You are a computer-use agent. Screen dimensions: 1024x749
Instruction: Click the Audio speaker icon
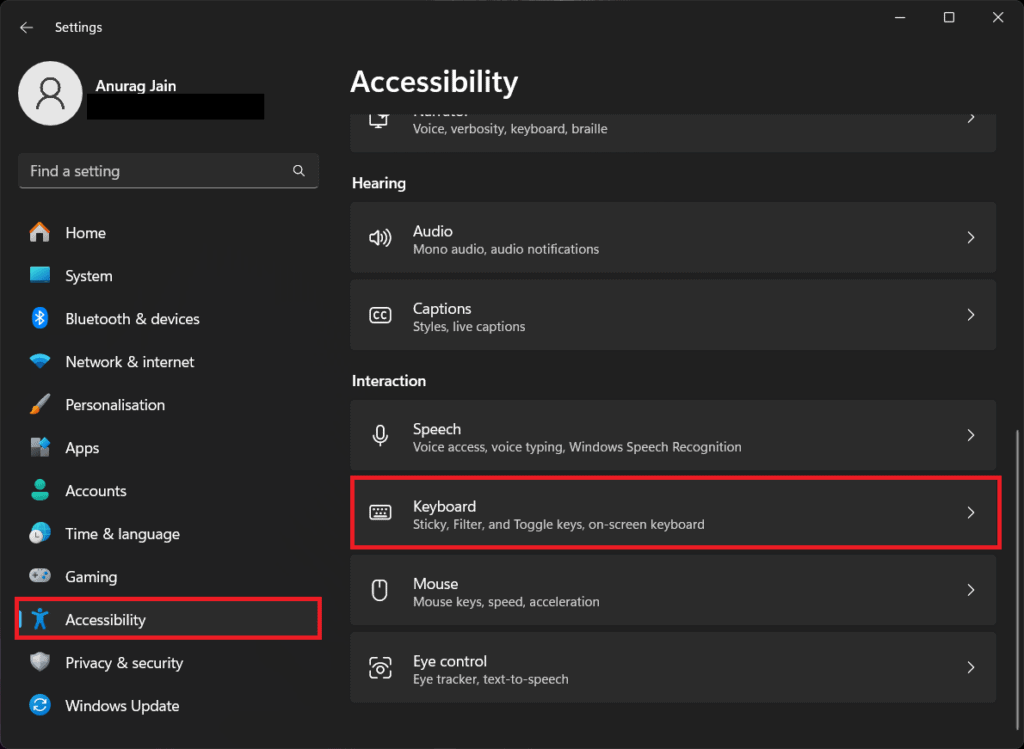pyautogui.click(x=380, y=237)
